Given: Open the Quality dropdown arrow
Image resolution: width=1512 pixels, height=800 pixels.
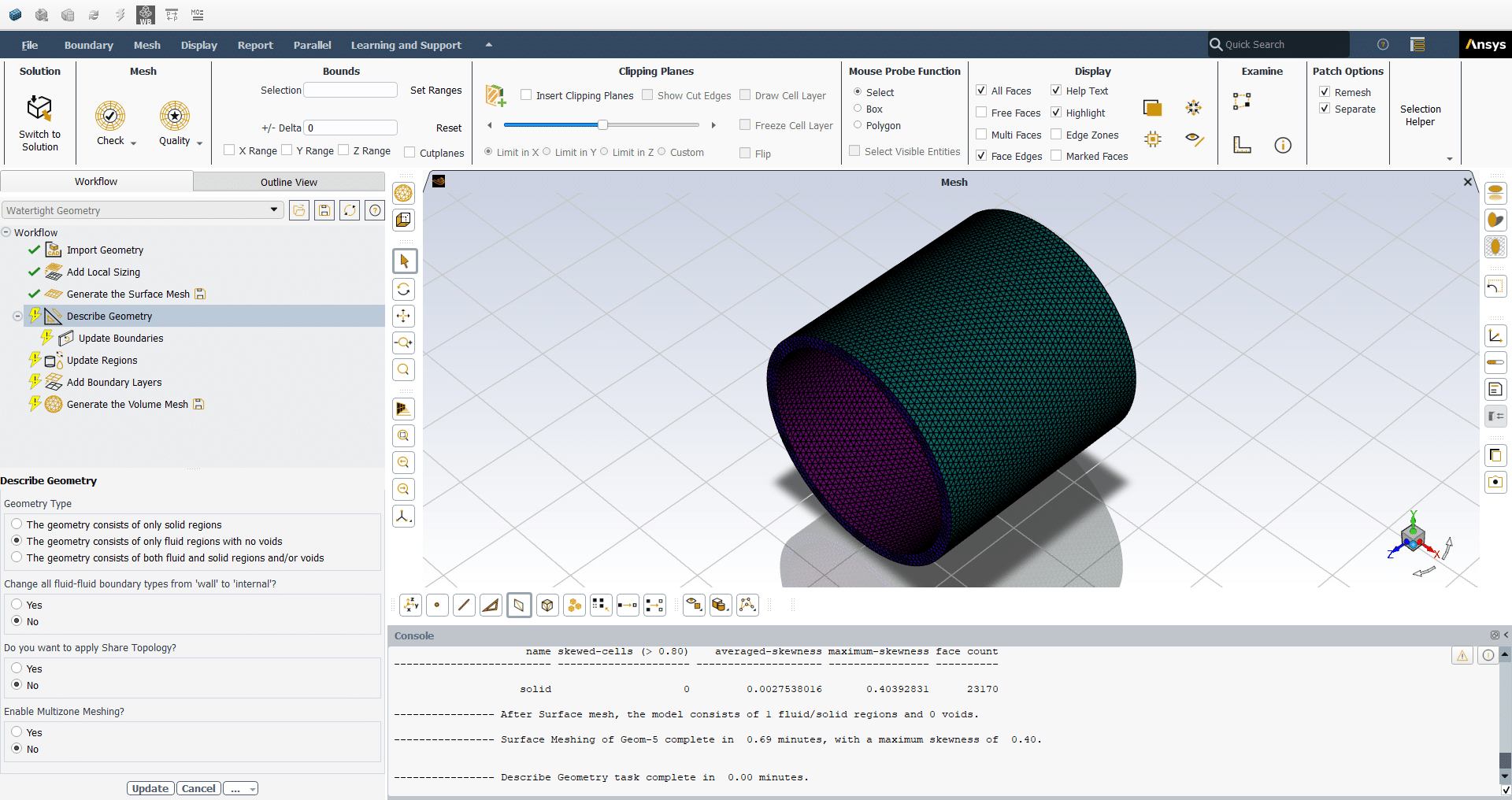Looking at the screenshot, I should tap(199, 143).
